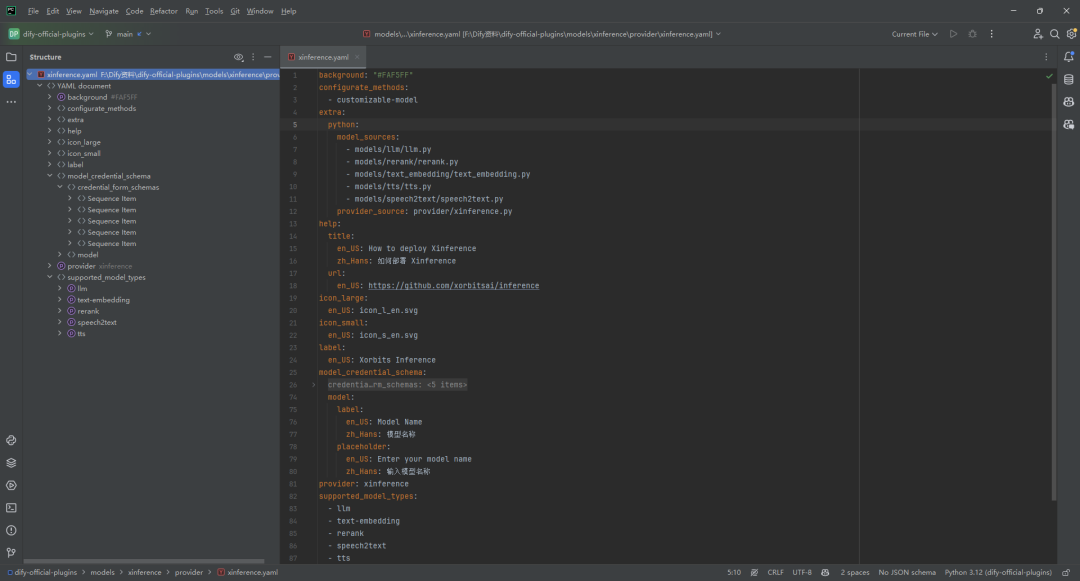Click the PyCharm logo icon
Image resolution: width=1080 pixels, height=581 pixels.
tap(11, 11)
